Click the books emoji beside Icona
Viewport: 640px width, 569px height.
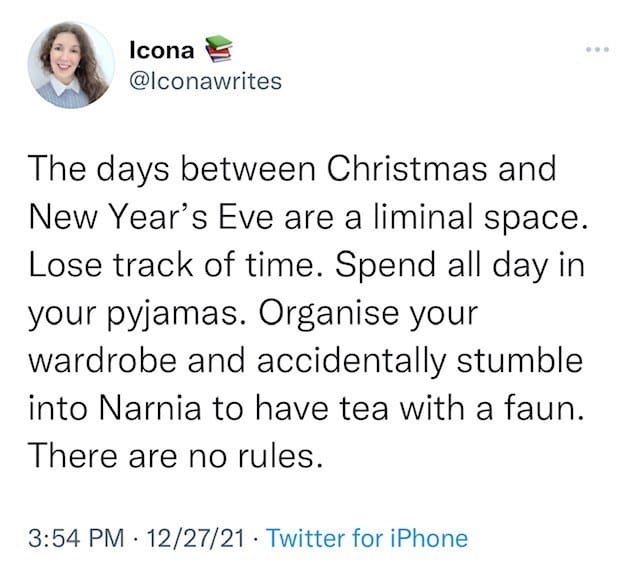coord(218,48)
